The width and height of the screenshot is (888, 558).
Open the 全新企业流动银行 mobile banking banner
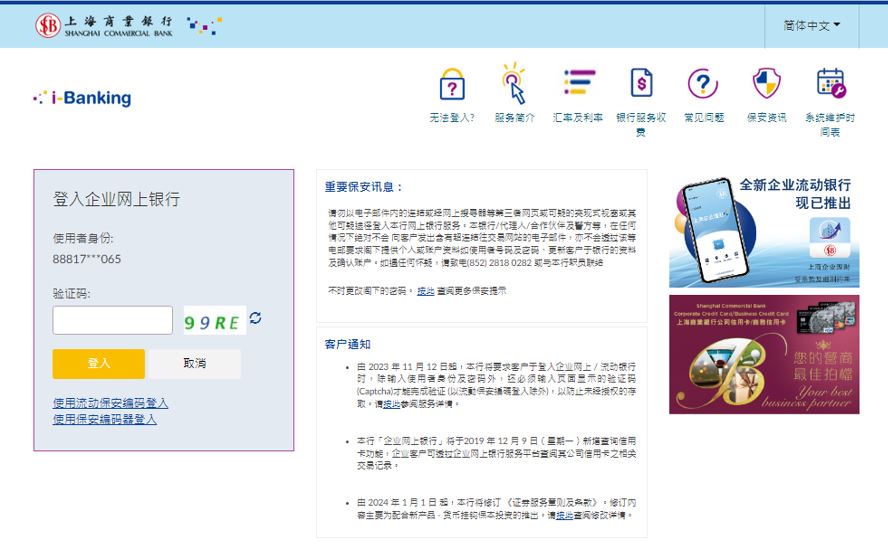764,232
